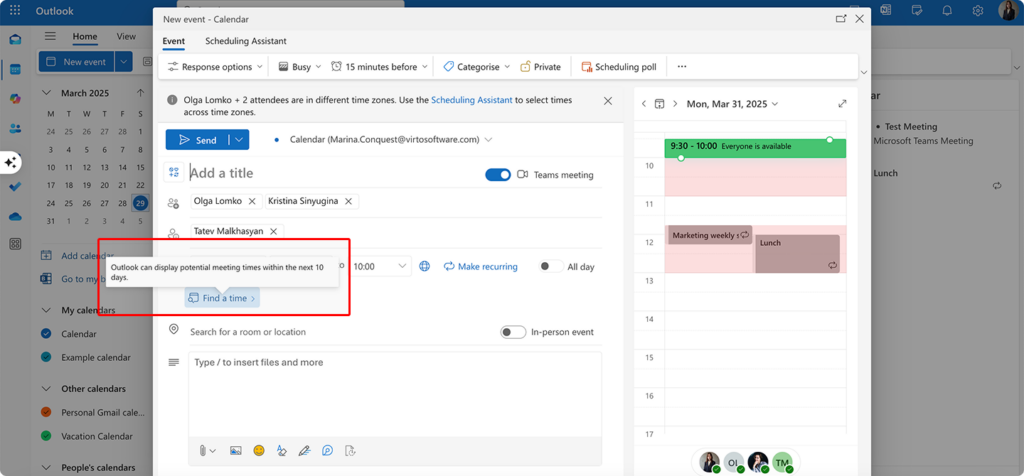Open OneDrive from the left sidebar

point(15,216)
